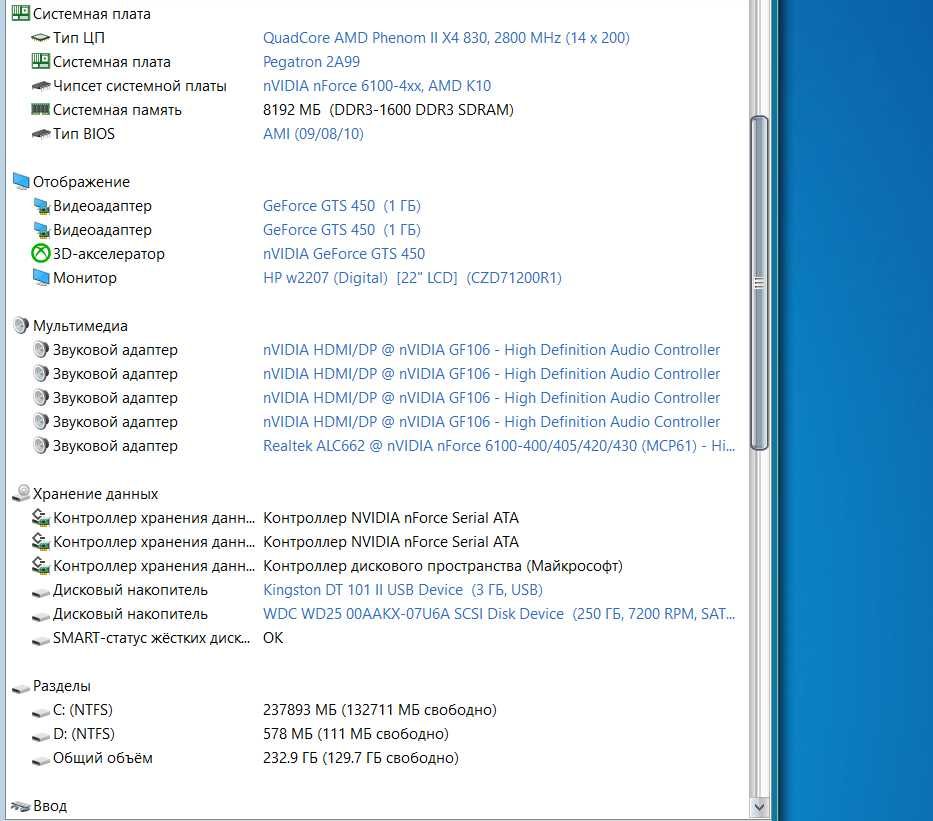Select the Ввод section heading
Viewport: 933px width, 821px height.
pyautogui.click(x=49, y=806)
